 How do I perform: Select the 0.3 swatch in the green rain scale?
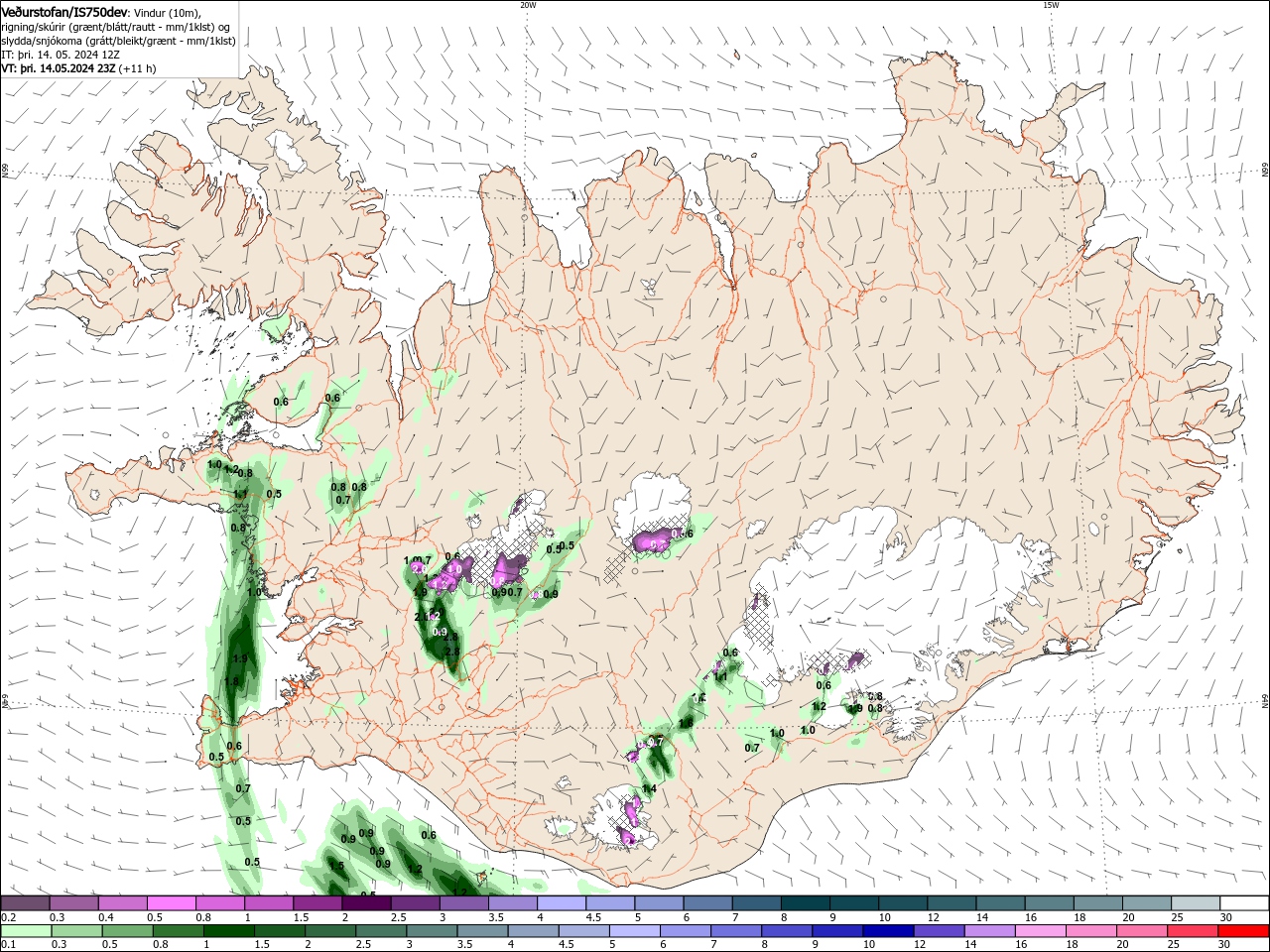point(76,931)
